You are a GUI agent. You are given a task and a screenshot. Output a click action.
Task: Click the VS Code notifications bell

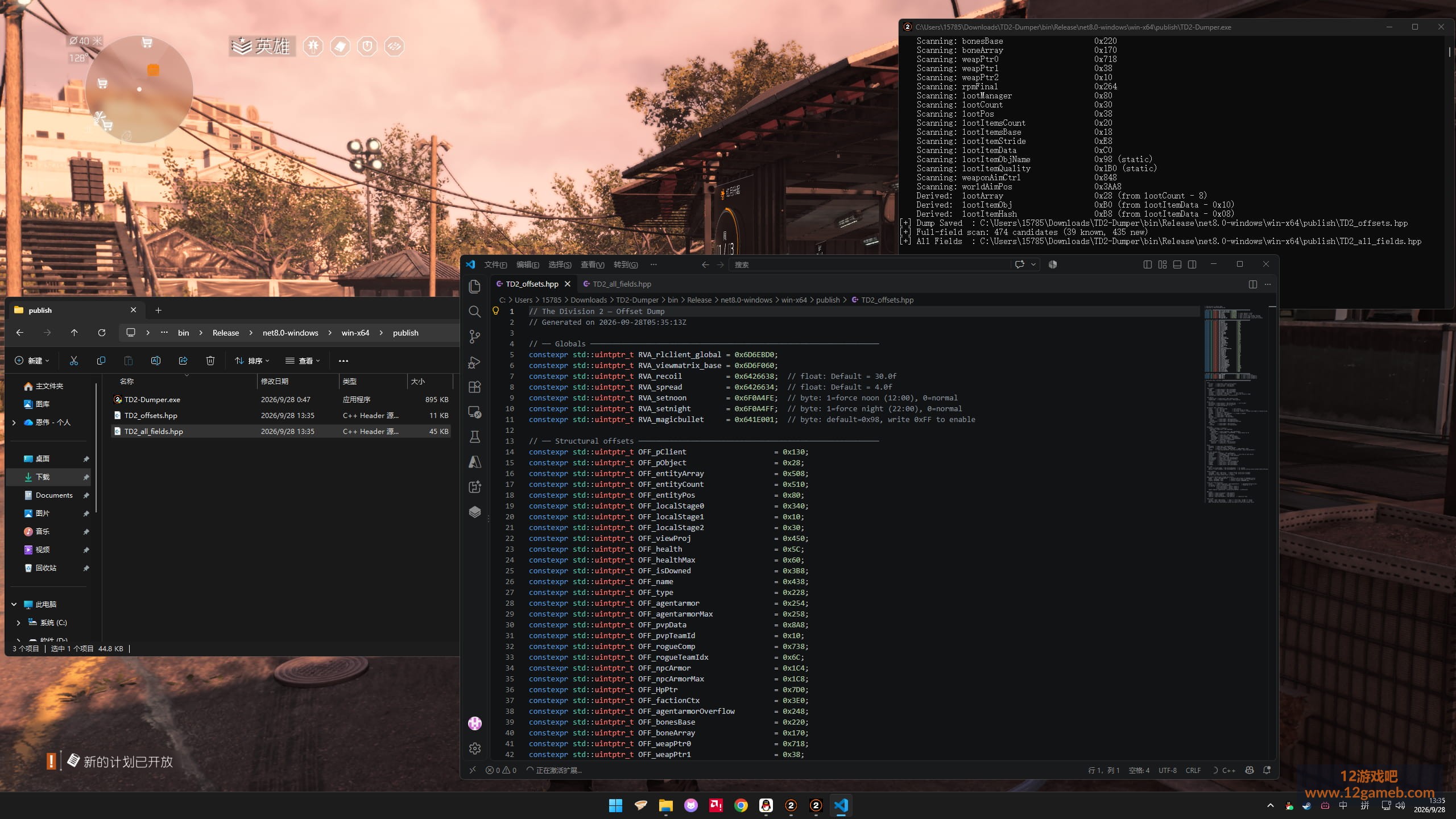tap(1267, 770)
